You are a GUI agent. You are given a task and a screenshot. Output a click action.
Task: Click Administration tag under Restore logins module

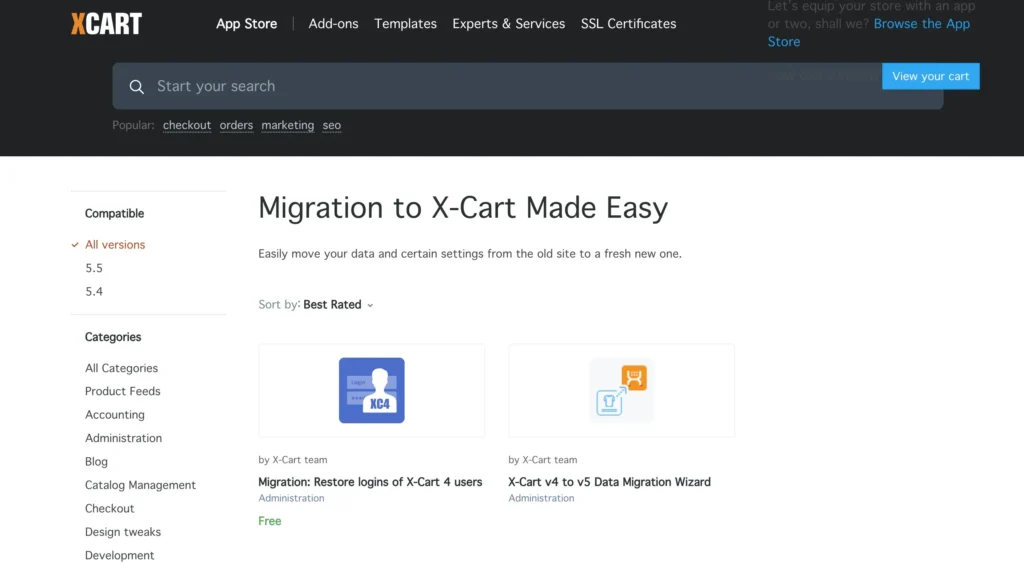click(291, 498)
